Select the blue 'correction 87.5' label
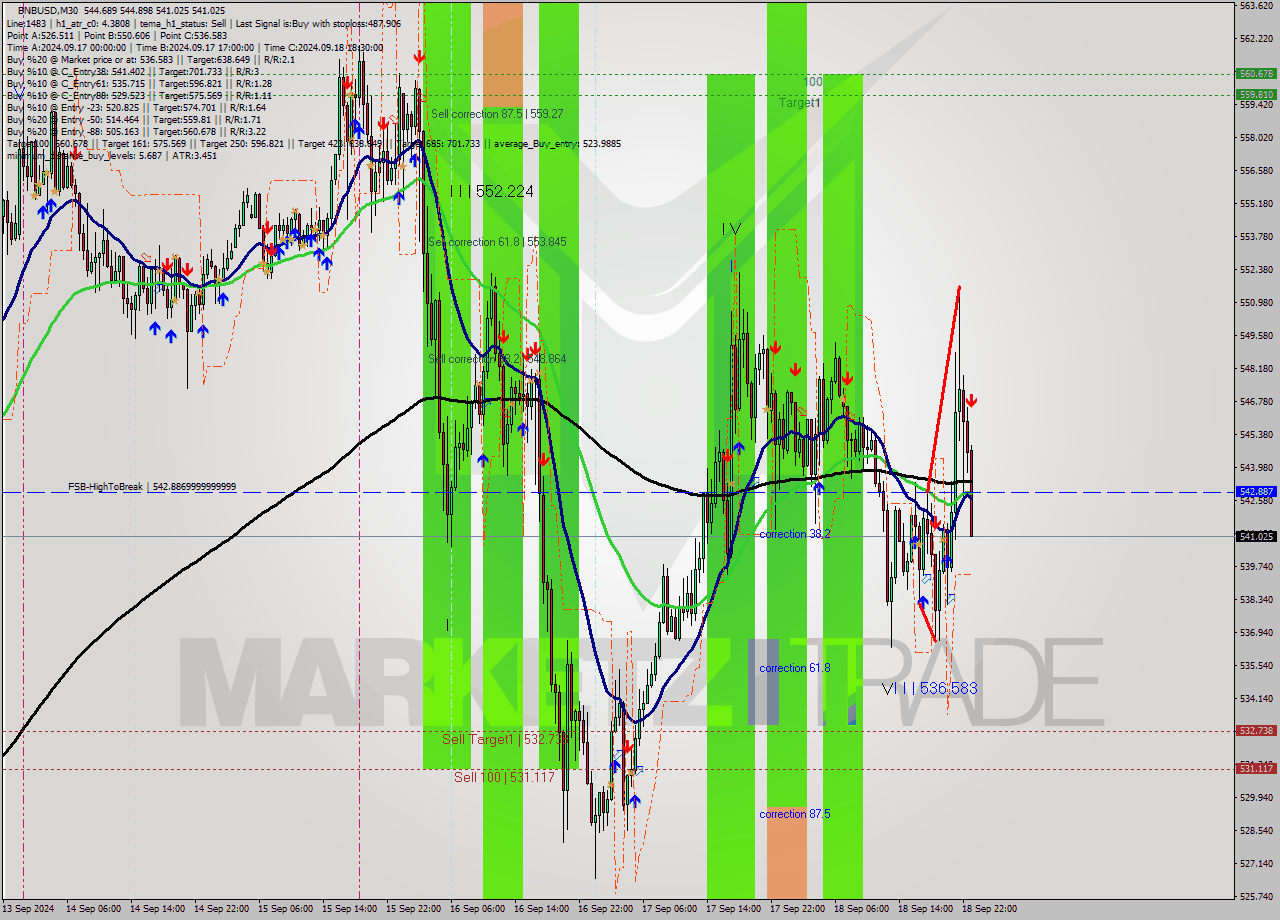The image size is (1280, 920). (x=795, y=814)
